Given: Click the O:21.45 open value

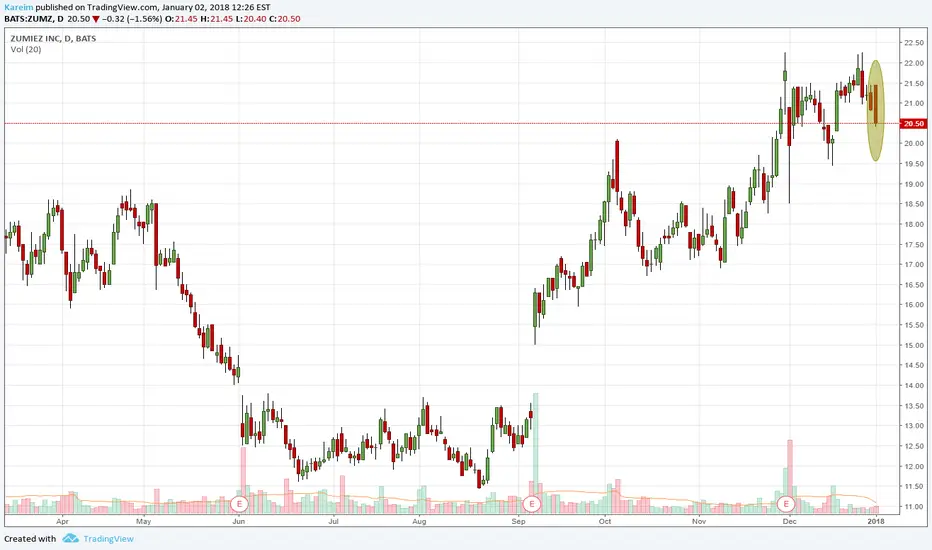Looking at the screenshot, I should click(181, 19).
